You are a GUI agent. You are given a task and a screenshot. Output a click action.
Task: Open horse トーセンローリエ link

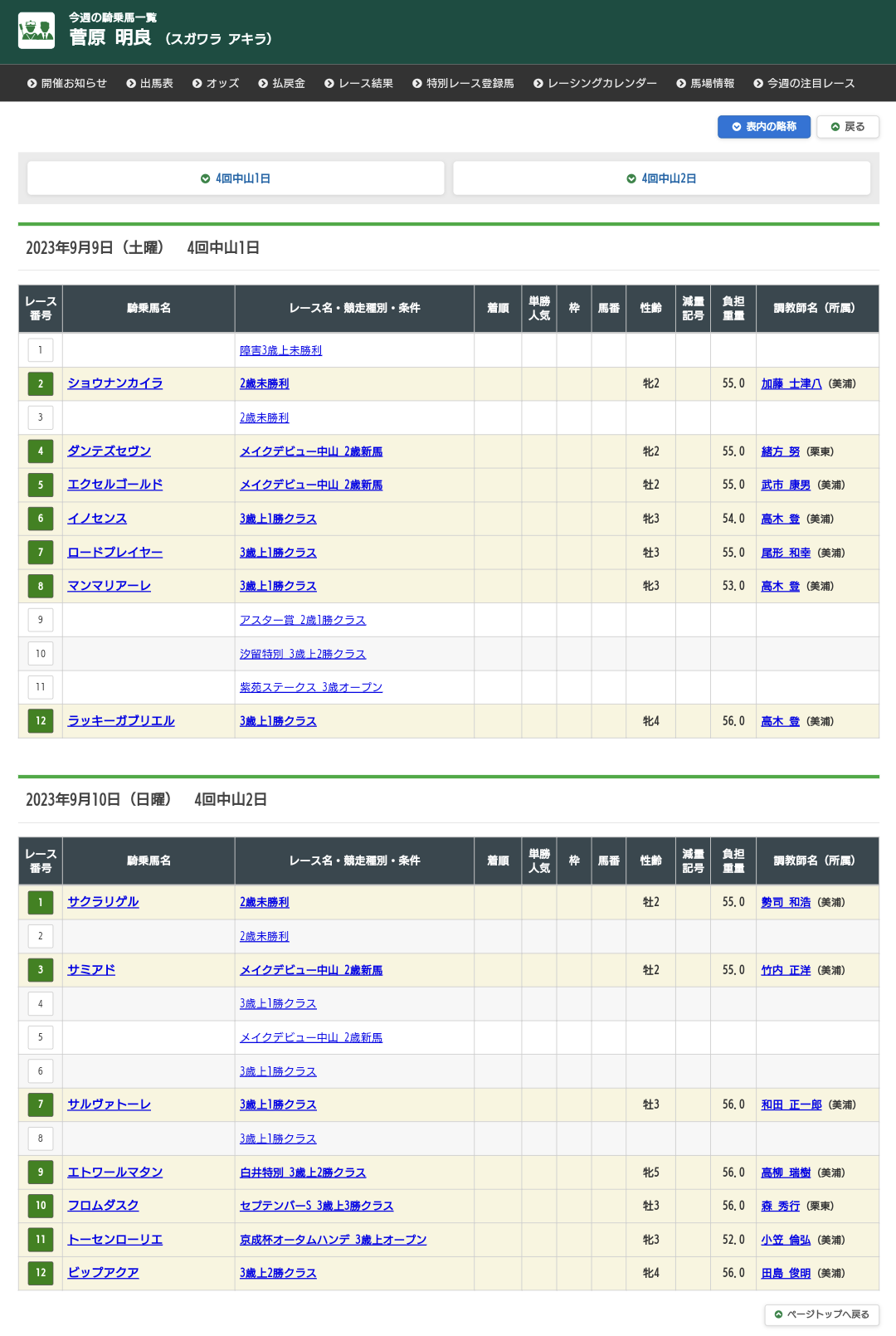(x=115, y=1240)
